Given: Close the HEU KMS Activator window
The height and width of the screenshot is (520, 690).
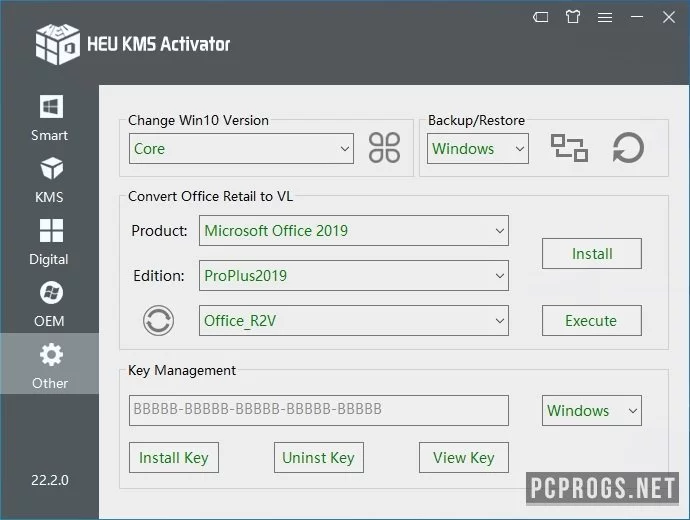Looking at the screenshot, I should [669, 17].
